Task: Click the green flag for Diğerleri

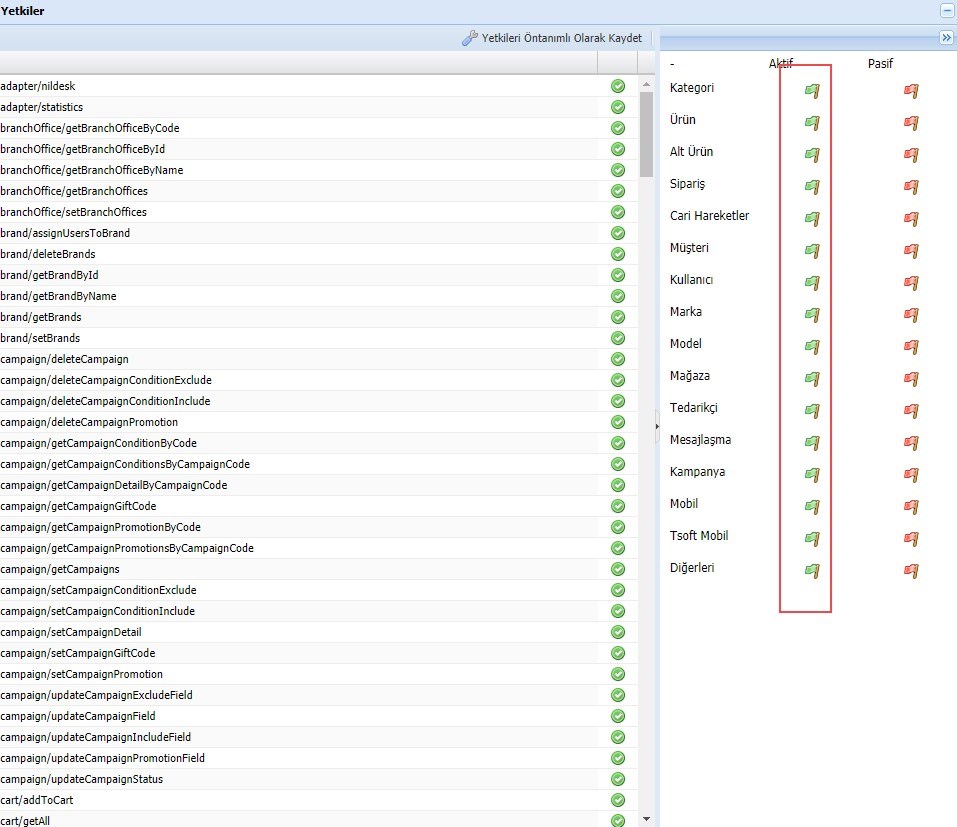Action: point(812,571)
